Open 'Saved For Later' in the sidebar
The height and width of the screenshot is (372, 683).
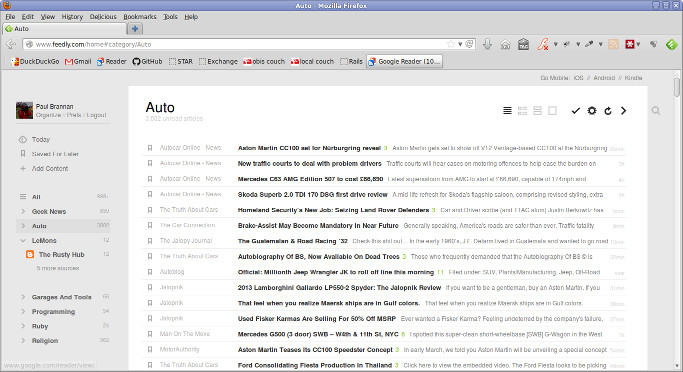point(55,154)
